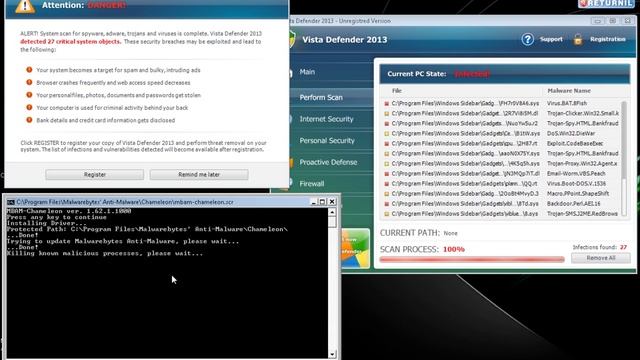Click the Register button

click(x=95, y=174)
